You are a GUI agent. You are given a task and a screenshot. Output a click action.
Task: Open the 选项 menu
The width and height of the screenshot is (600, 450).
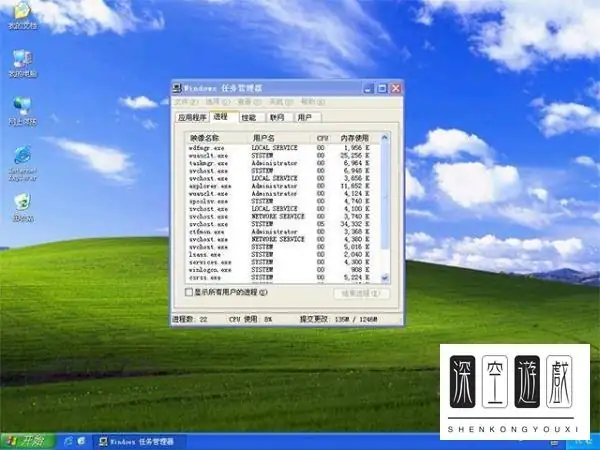pyautogui.click(x=218, y=102)
